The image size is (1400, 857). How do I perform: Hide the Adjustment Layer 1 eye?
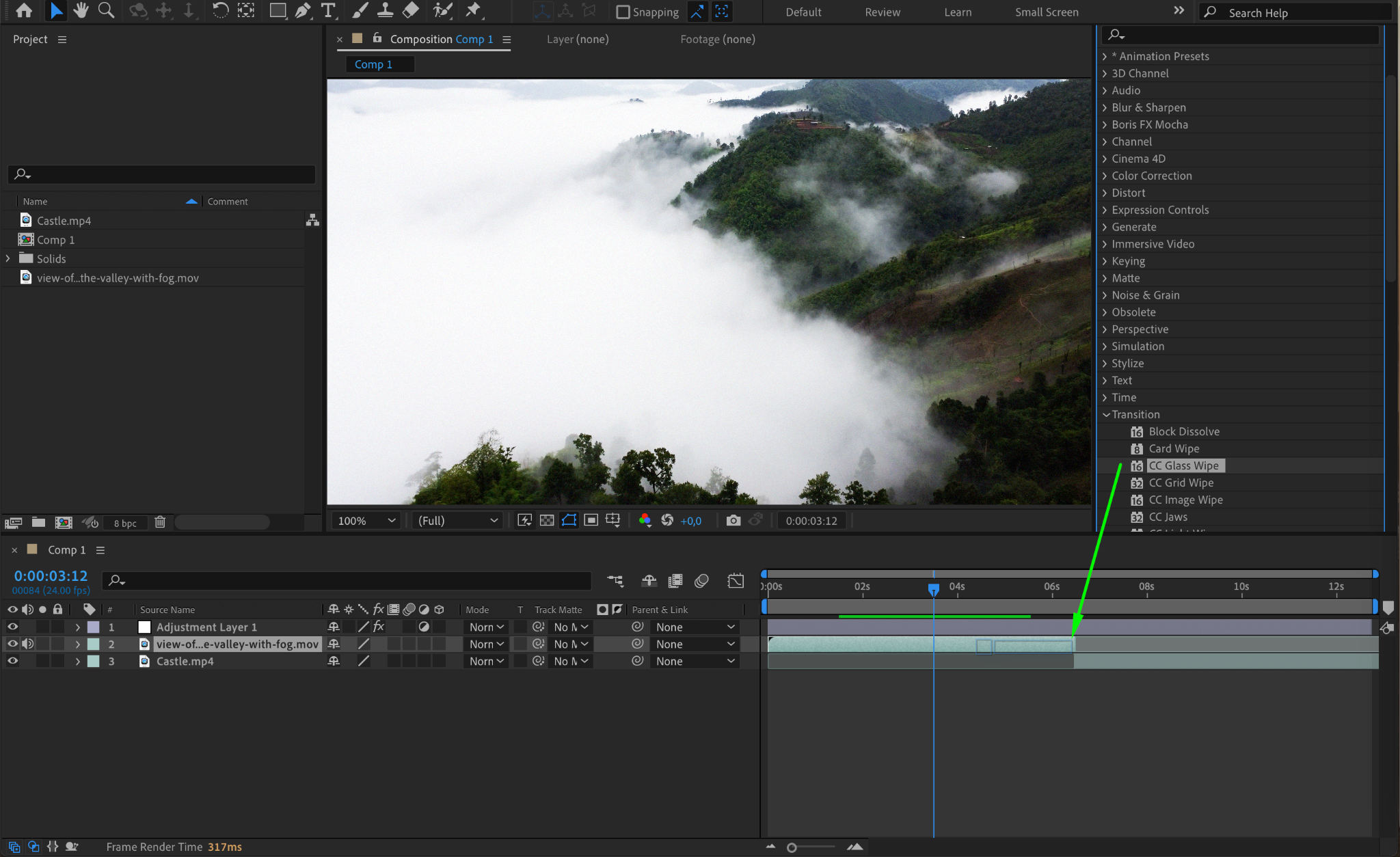coord(12,627)
